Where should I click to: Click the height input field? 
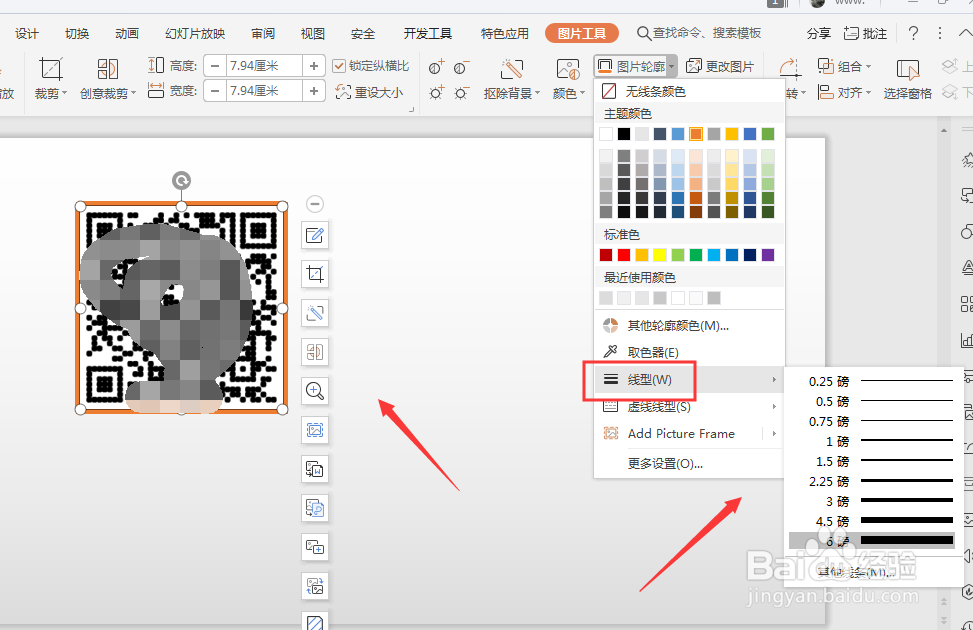[264, 66]
